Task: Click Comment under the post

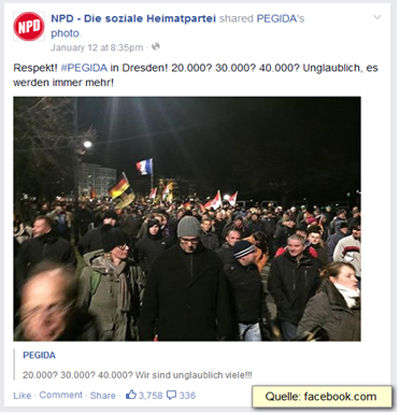Action: tap(61, 395)
